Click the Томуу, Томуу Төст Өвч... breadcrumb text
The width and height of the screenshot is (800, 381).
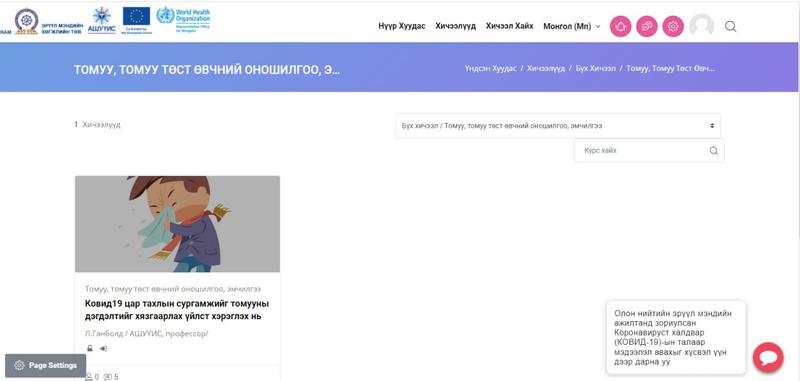tap(670, 68)
